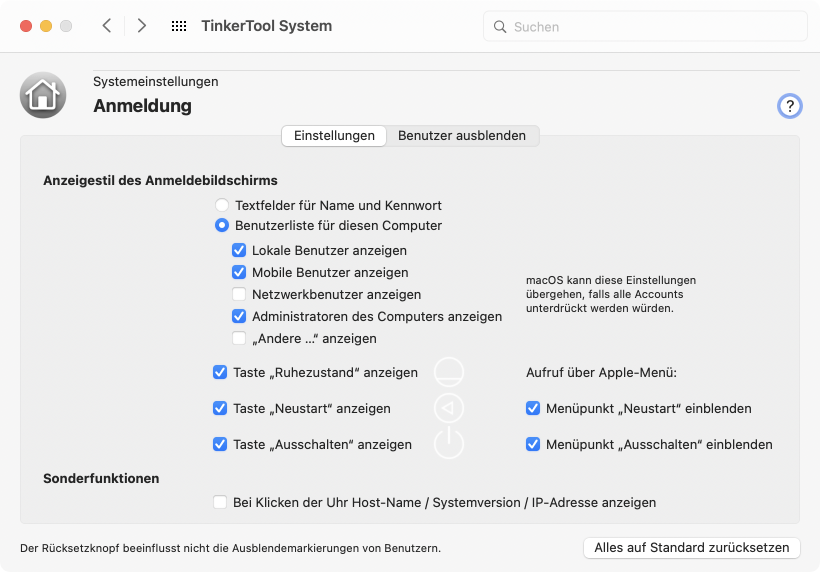Click the Ausschalten power preview icon
820x572 pixels.
click(x=449, y=444)
